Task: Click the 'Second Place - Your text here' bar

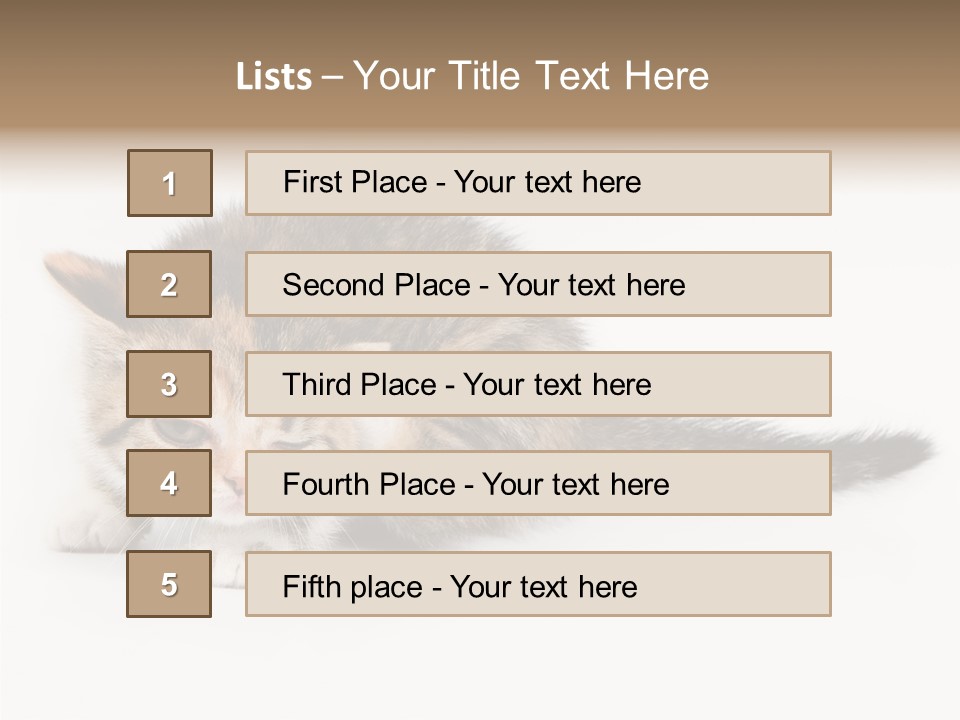Action: click(538, 284)
